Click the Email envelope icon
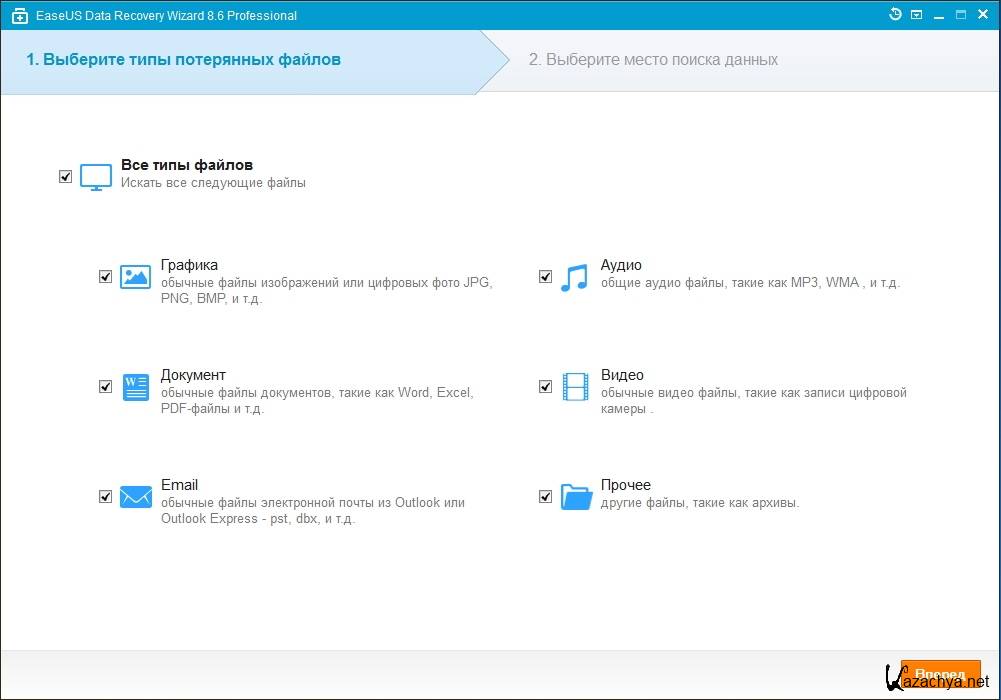The image size is (1001, 700). point(135,497)
